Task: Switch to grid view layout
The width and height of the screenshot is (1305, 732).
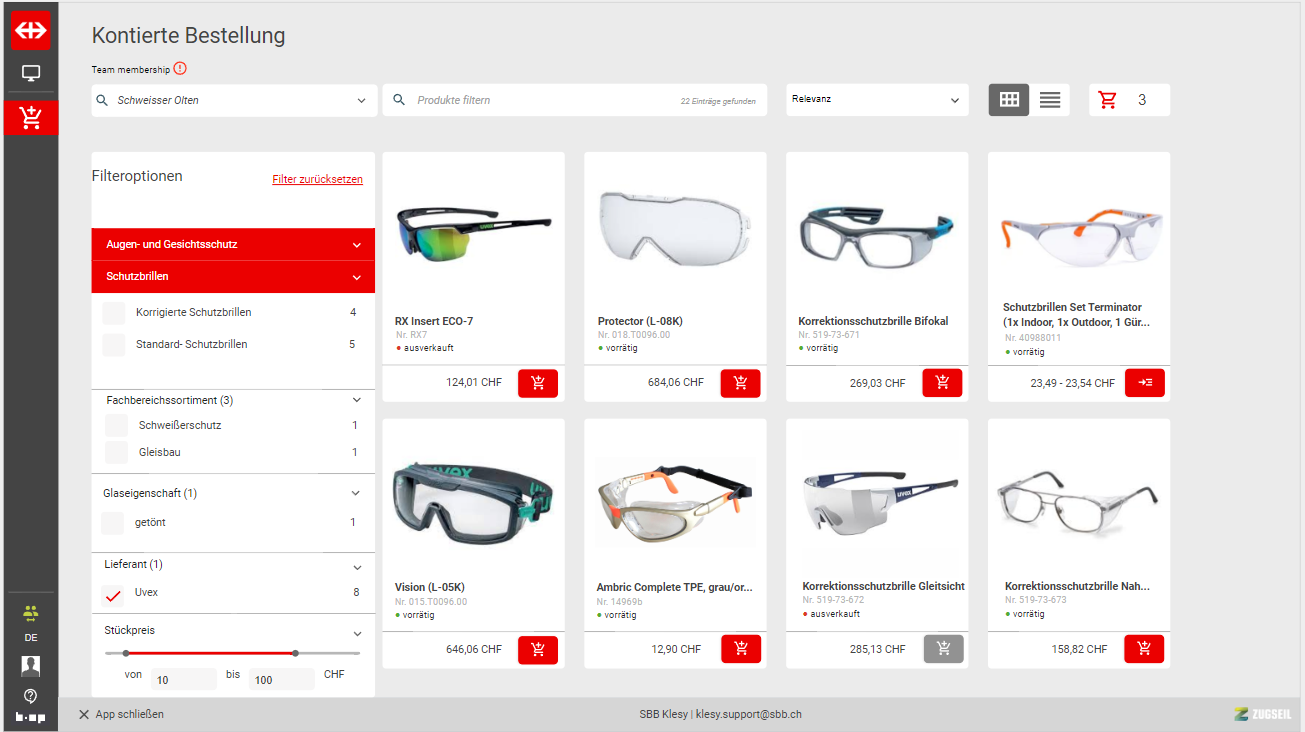Action: [x=1009, y=100]
